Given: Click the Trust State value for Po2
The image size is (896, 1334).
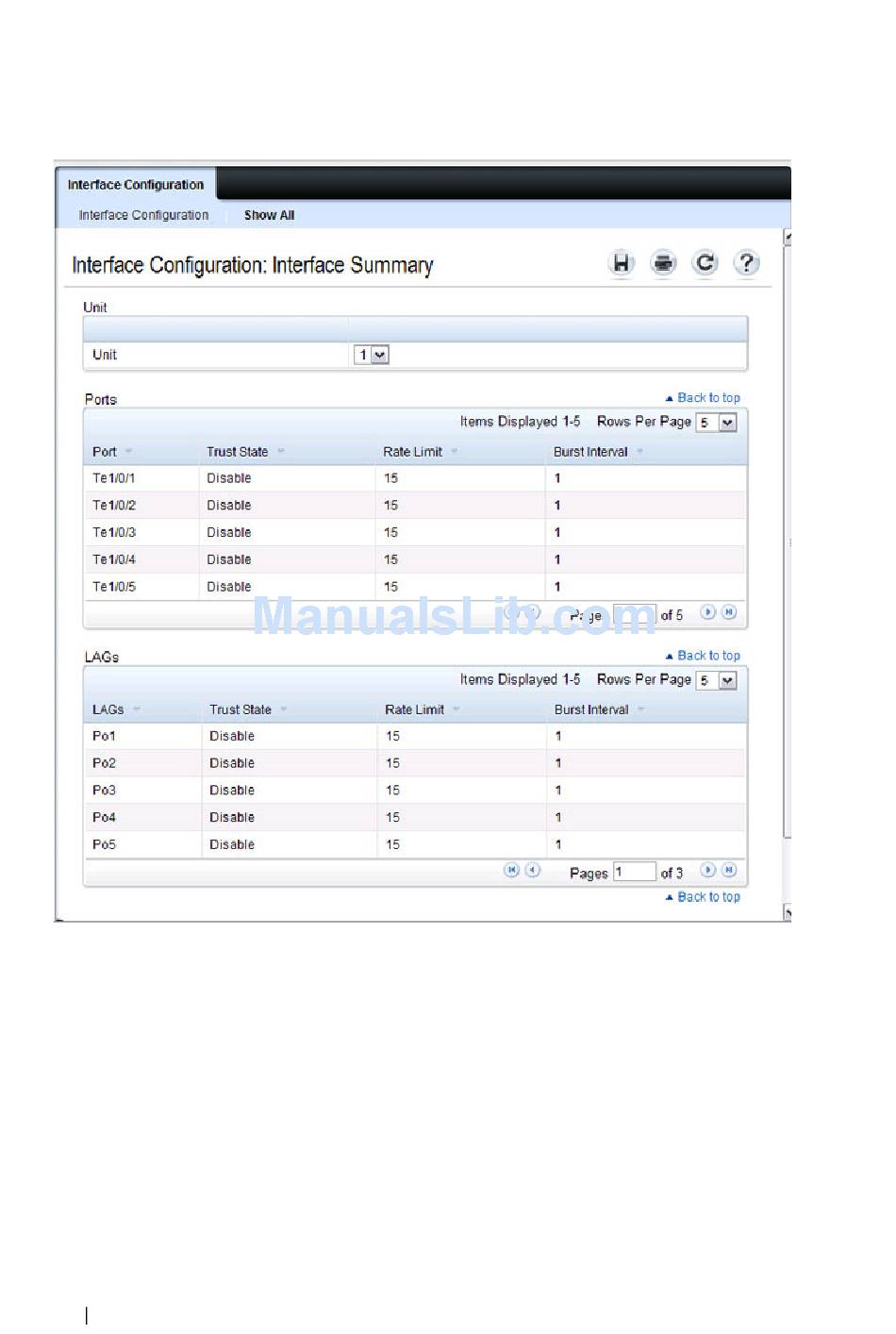Looking at the screenshot, I should pyautogui.click(x=232, y=762).
